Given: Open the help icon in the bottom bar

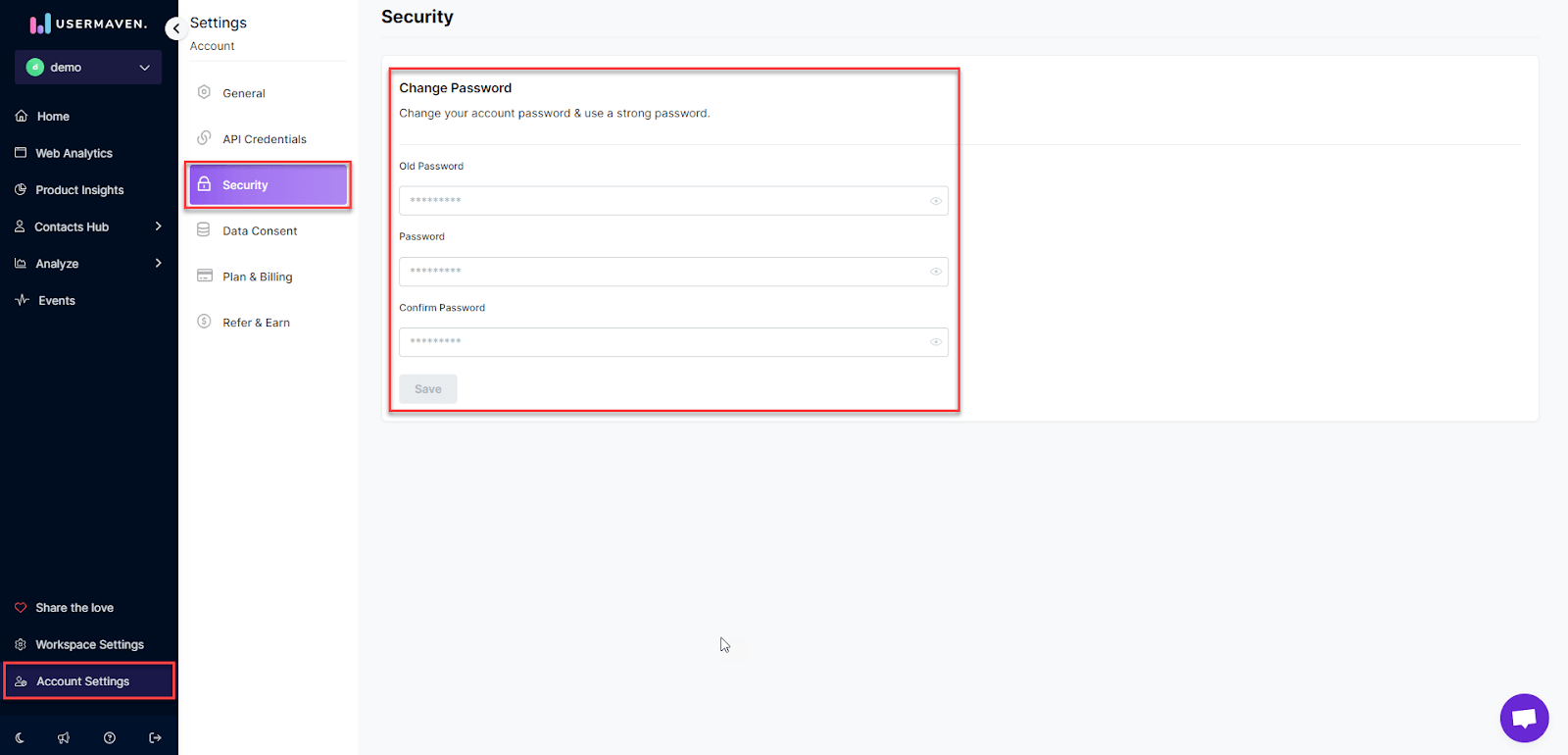Looking at the screenshot, I should pos(109,737).
